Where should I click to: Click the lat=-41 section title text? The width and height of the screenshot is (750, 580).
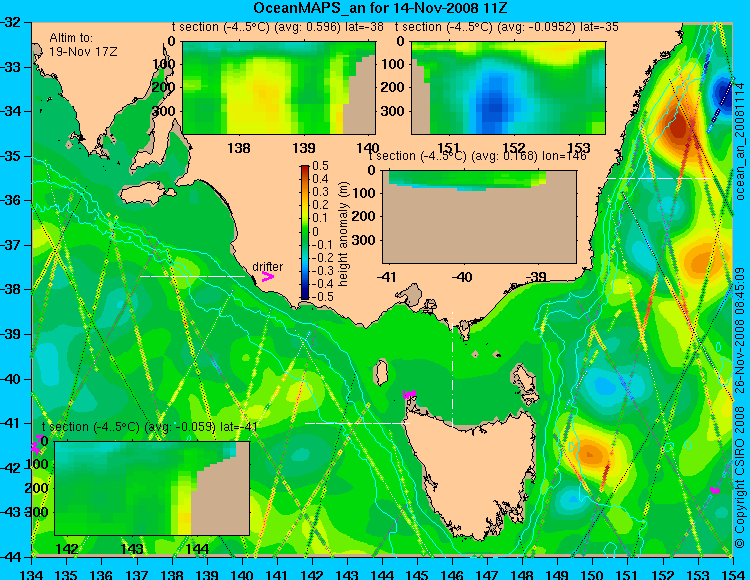150,427
